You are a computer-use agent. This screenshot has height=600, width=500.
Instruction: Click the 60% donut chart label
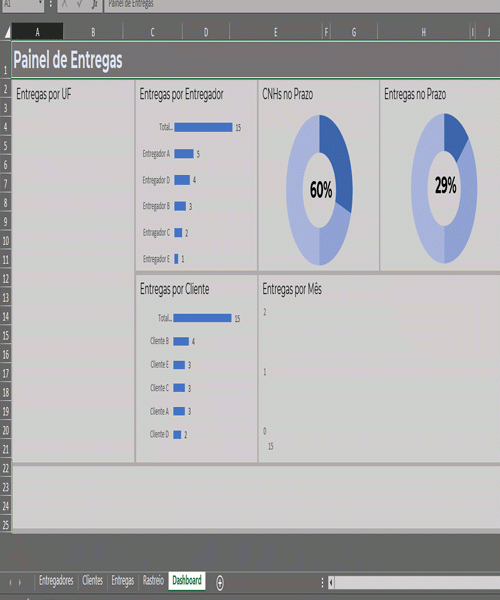point(321,190)
